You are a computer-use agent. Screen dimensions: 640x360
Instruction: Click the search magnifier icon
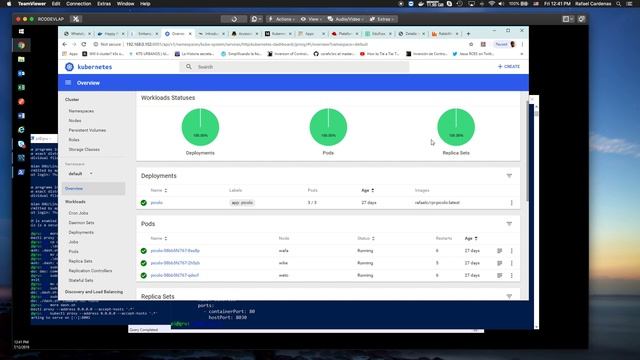tap(189, 67)
